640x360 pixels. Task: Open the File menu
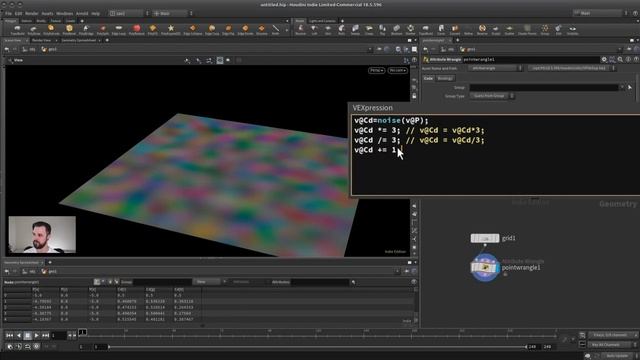click(8, 13)
